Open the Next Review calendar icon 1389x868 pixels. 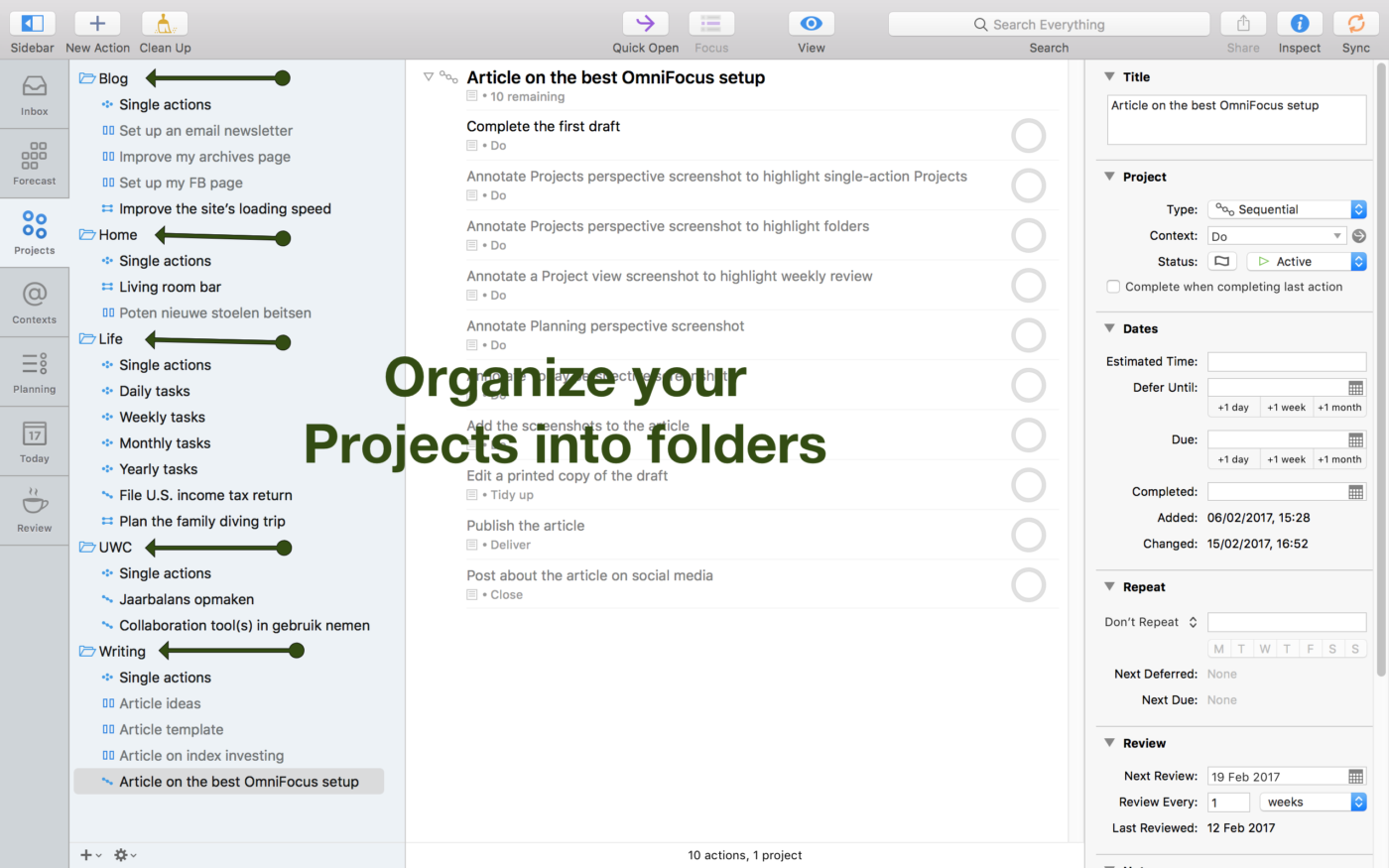(1356, 777)
